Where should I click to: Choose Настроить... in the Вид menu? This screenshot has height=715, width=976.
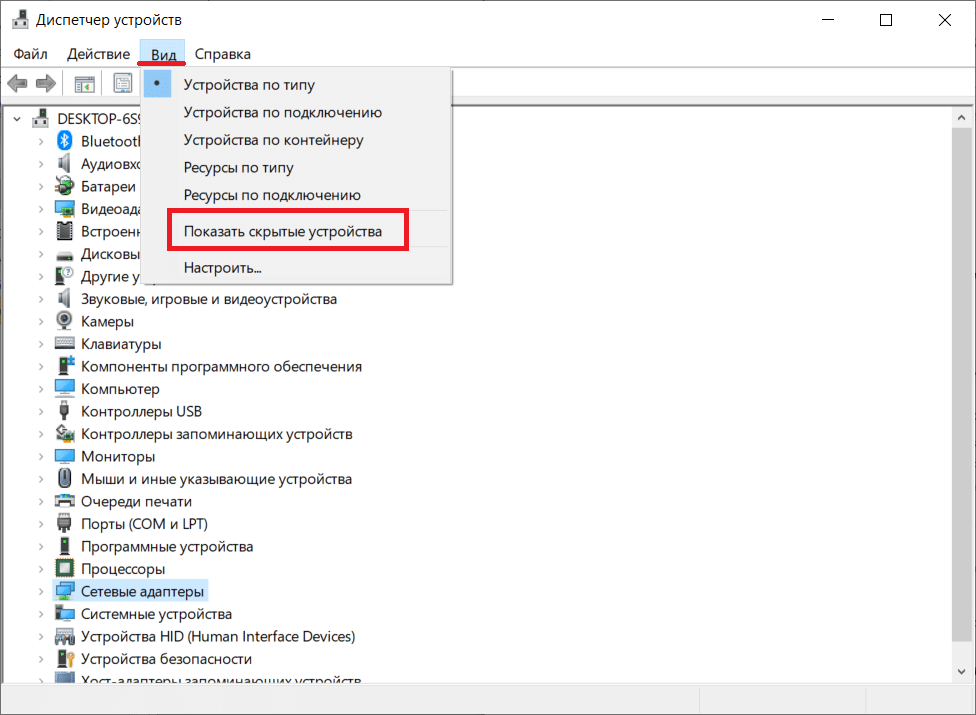222,268
